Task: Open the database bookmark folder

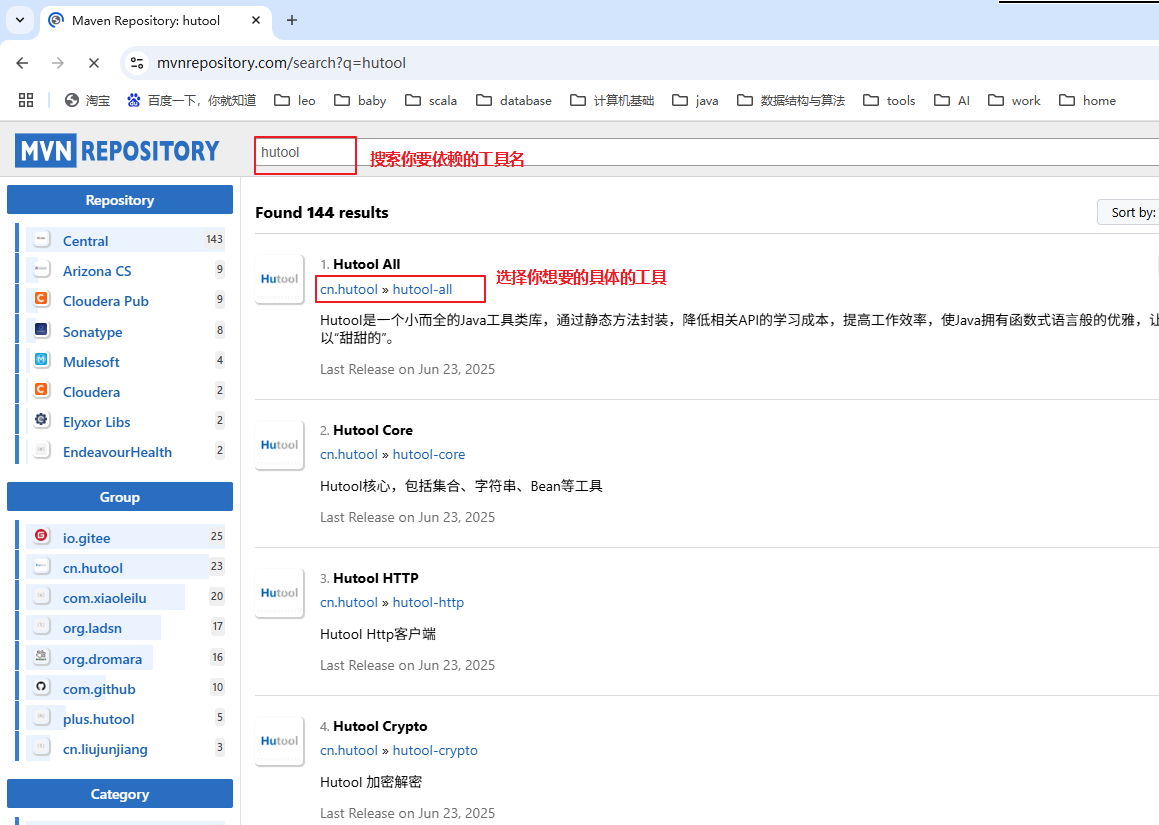Action: pyautogui.click(x=514, y=101)
